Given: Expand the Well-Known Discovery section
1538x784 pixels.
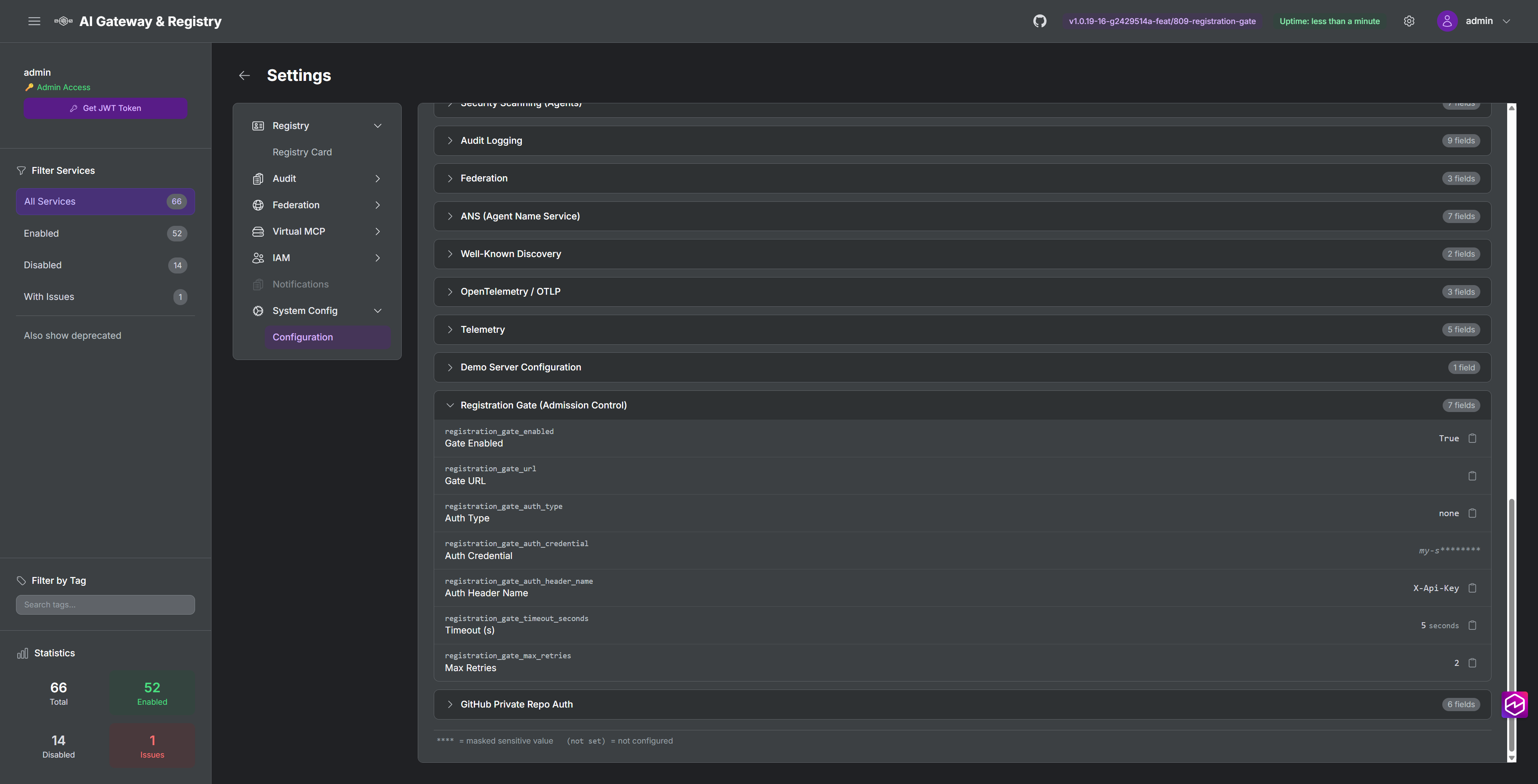Looking at the screenshot, I should tap(962, 254).
